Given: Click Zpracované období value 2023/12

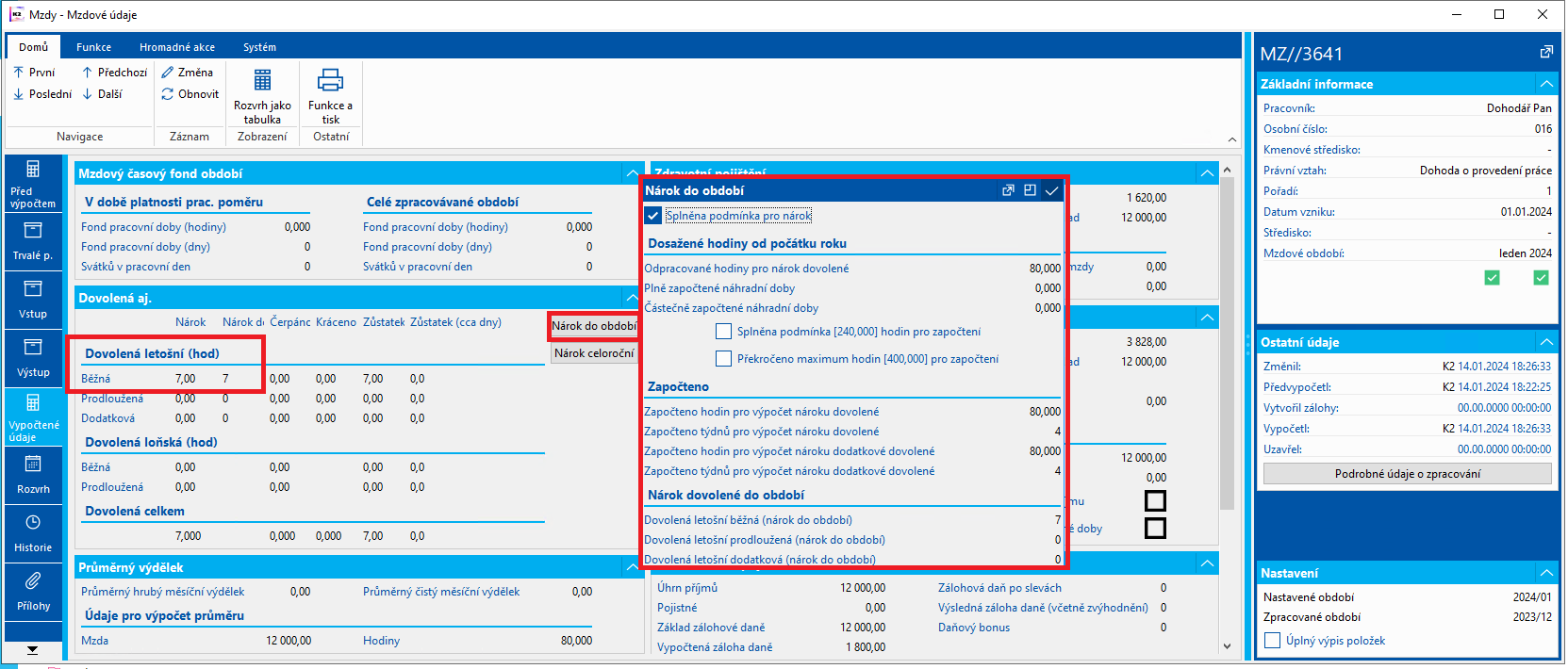Looking at the screenshot, I should click(x=1532, y=618).
